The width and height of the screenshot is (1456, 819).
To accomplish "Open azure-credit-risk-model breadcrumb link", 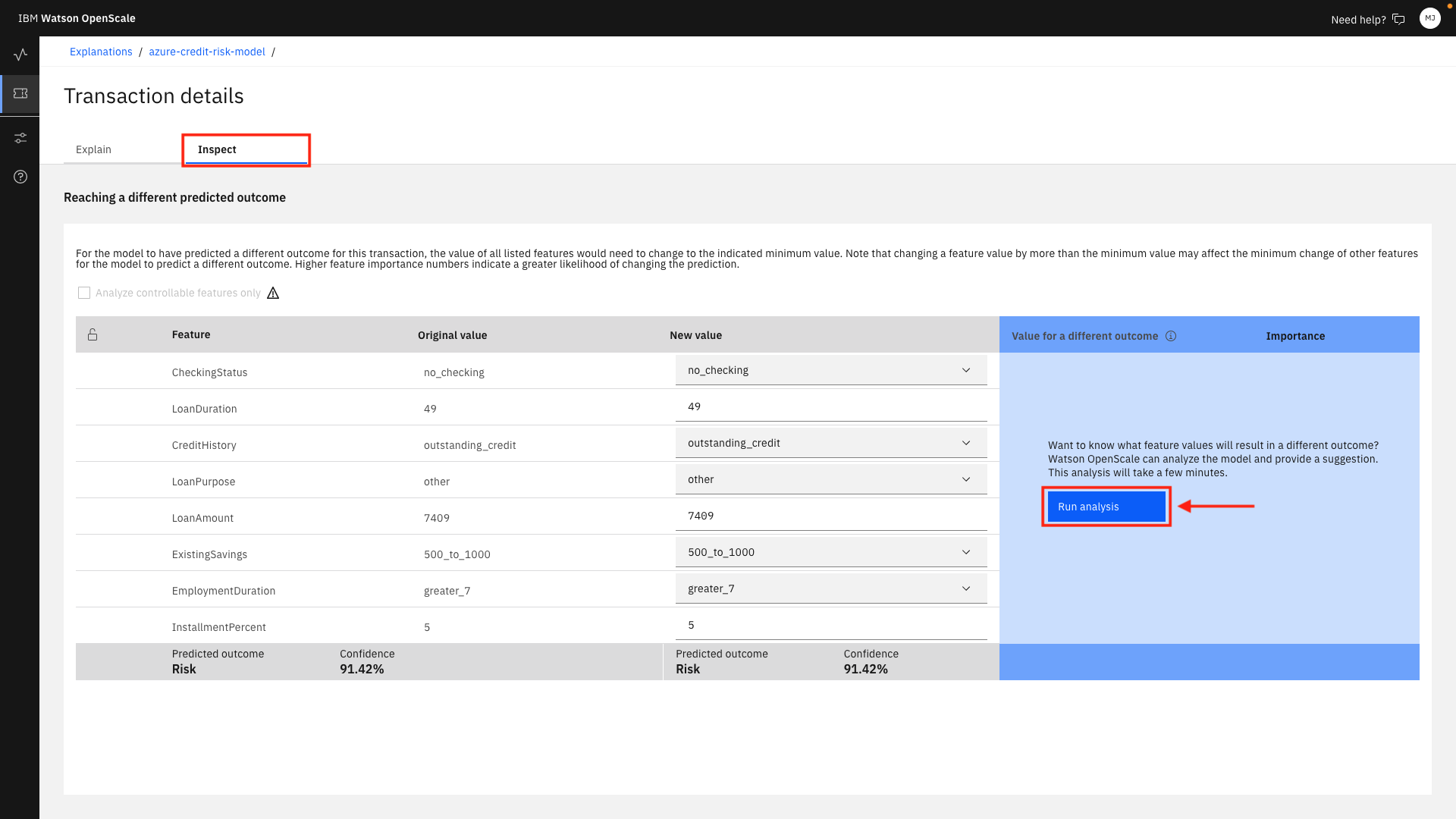I will tap(207, 52).
